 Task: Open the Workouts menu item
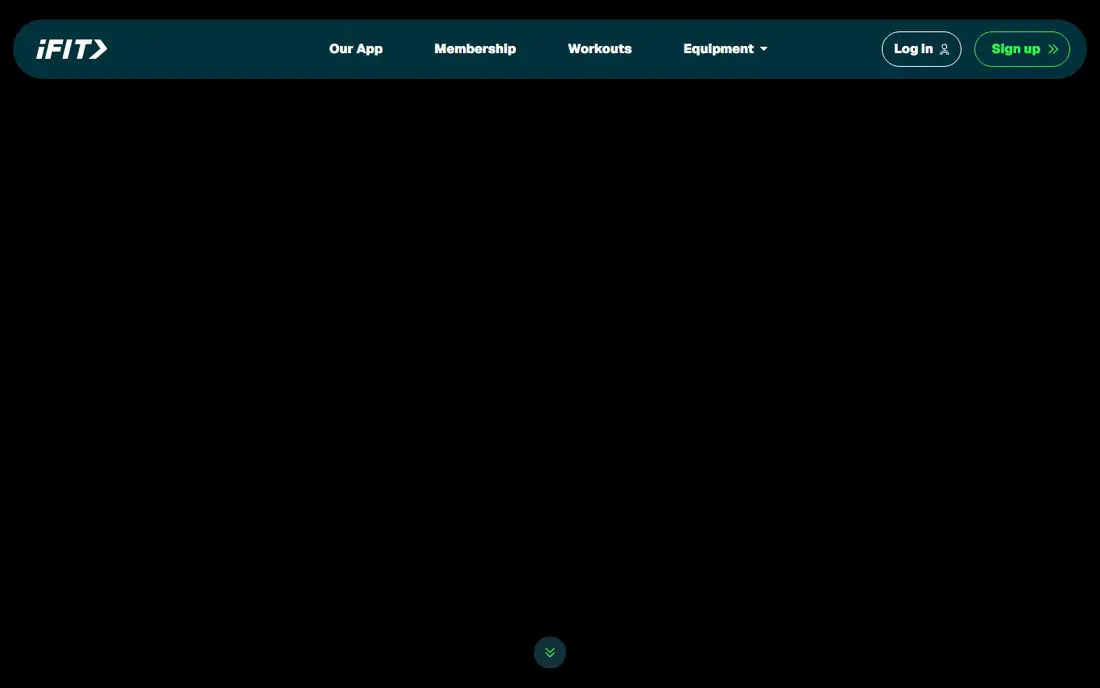[x=600, y=49]
